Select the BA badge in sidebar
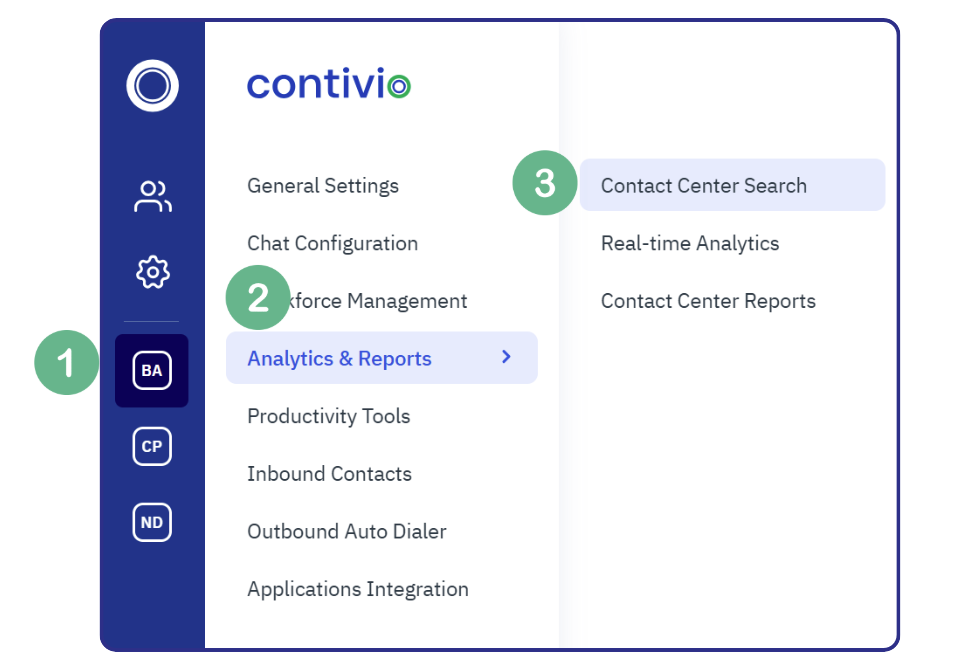963x671 pixels. coord(152,370)
